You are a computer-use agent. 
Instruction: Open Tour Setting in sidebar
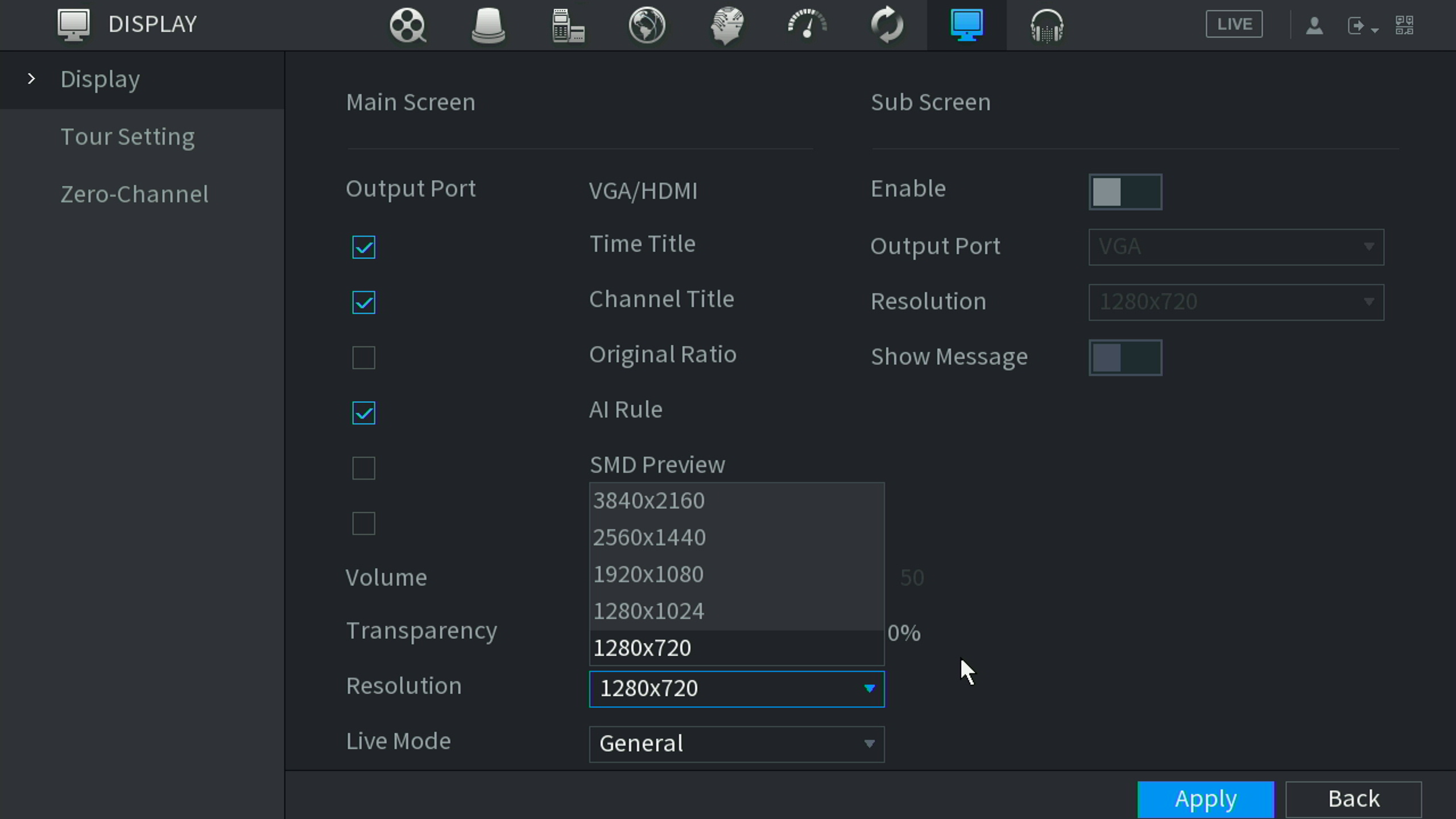127,137
